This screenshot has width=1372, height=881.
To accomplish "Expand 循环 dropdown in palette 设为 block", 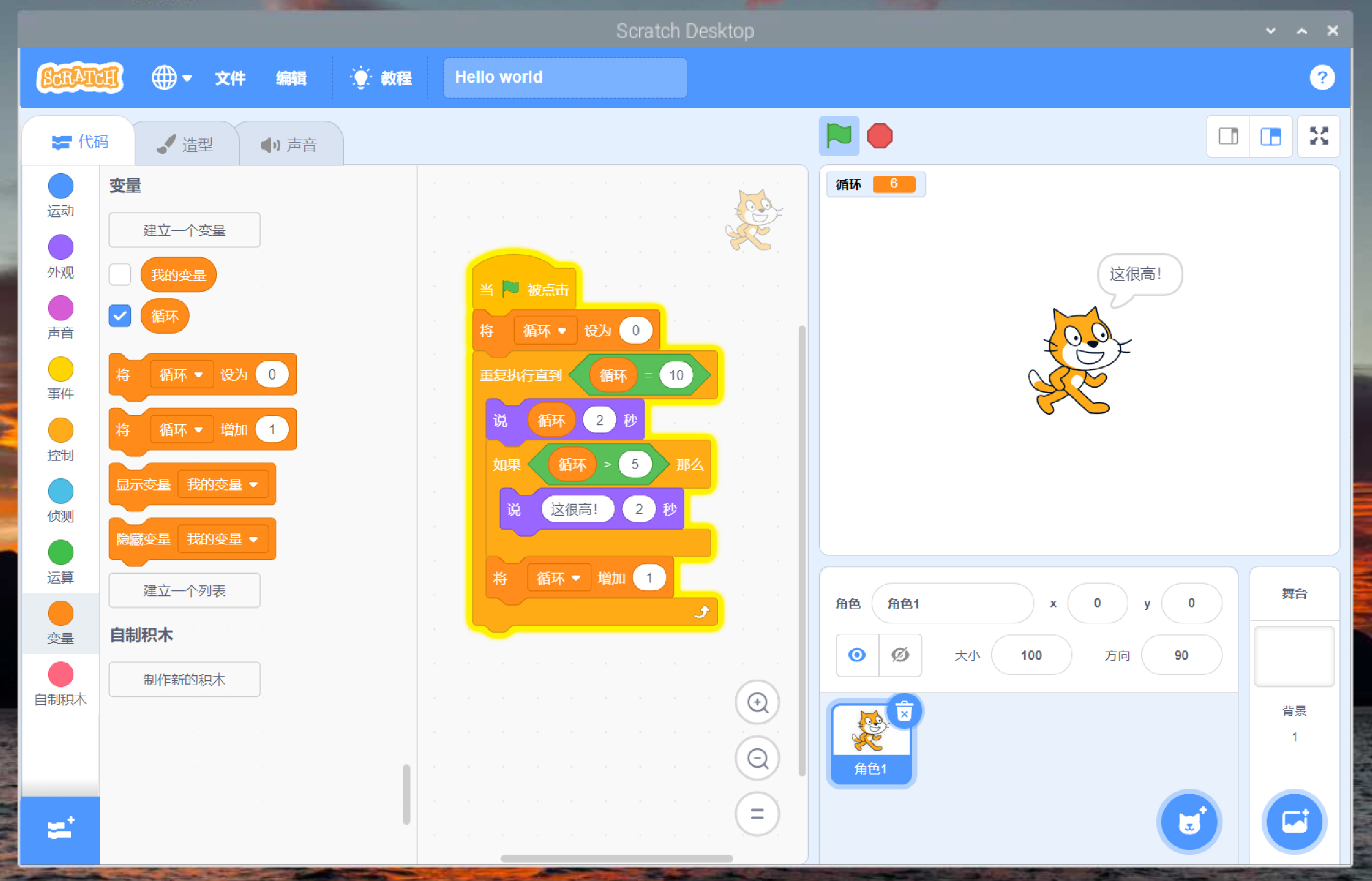I will [x=181, y=375].
